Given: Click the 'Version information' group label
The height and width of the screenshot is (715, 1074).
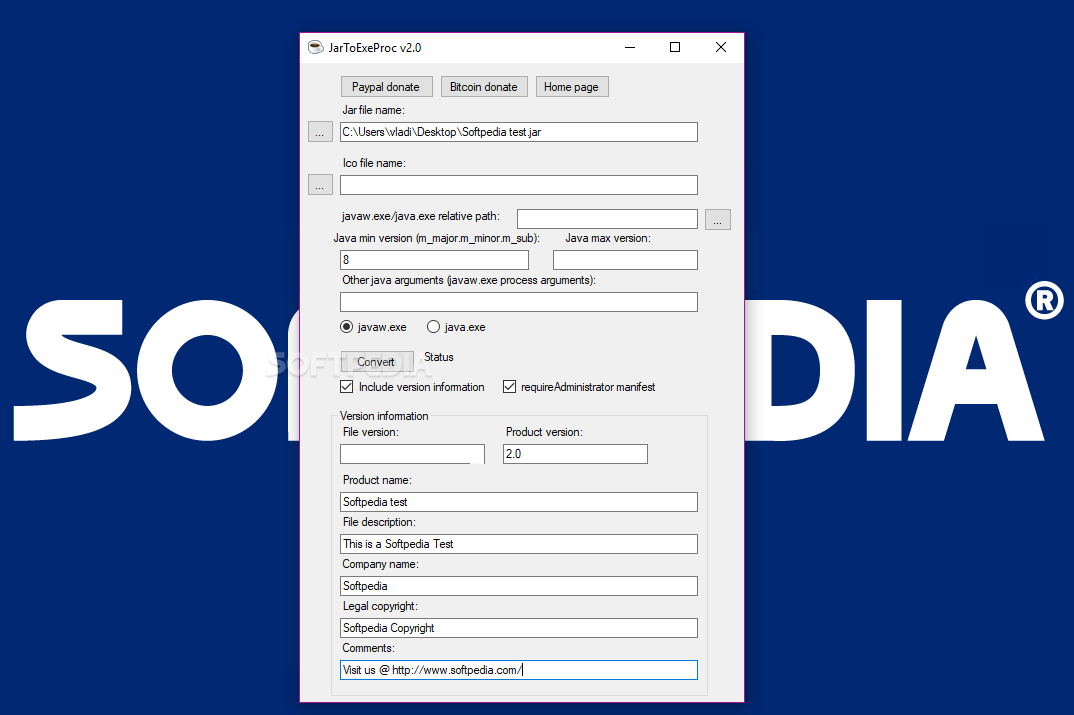Looking at the screenshot, I should (x=384, y=416).
